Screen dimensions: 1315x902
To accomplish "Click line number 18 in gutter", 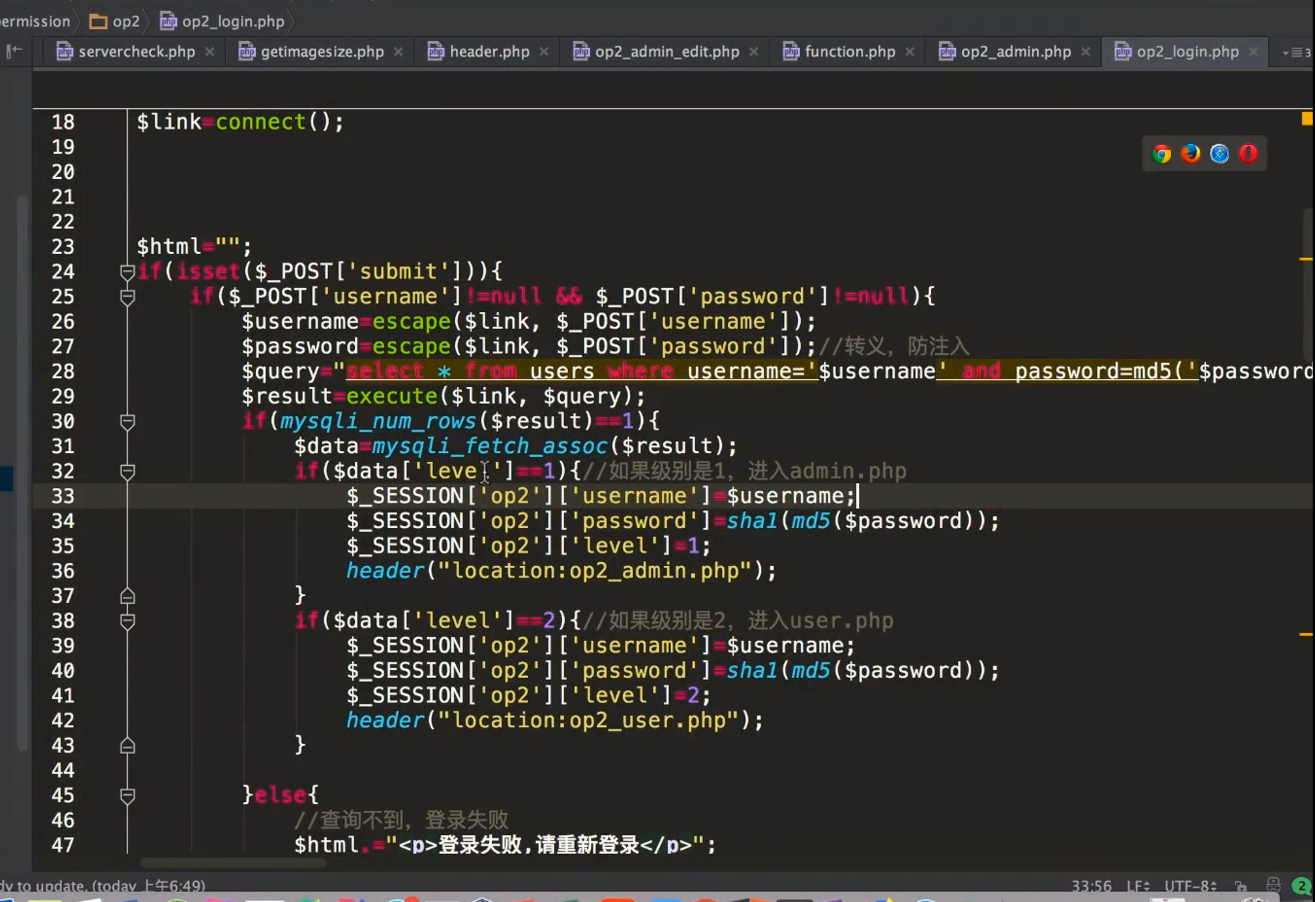I will point(63,122).
